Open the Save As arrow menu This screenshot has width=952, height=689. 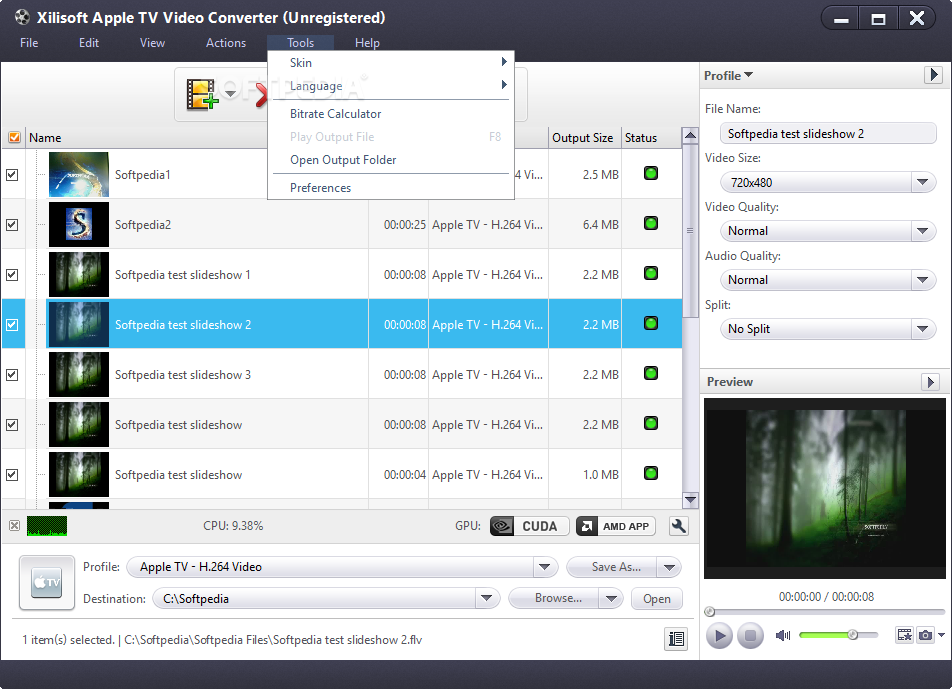(x=669, y=568)
